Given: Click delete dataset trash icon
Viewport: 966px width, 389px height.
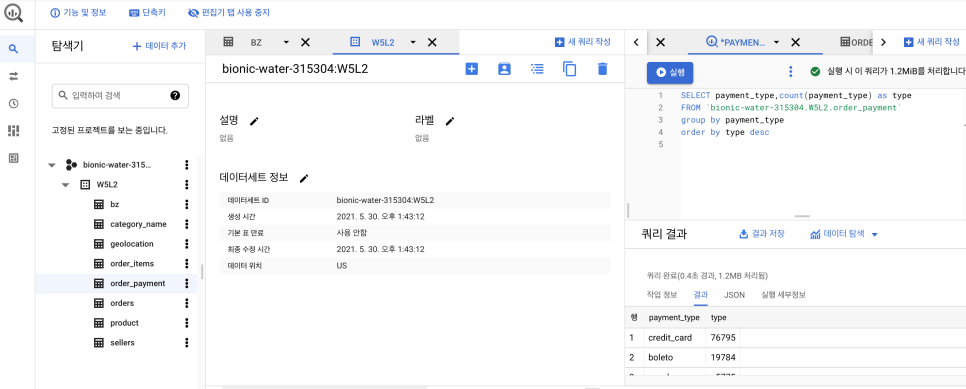Looking at the screenshot, I should pos(603,69).
